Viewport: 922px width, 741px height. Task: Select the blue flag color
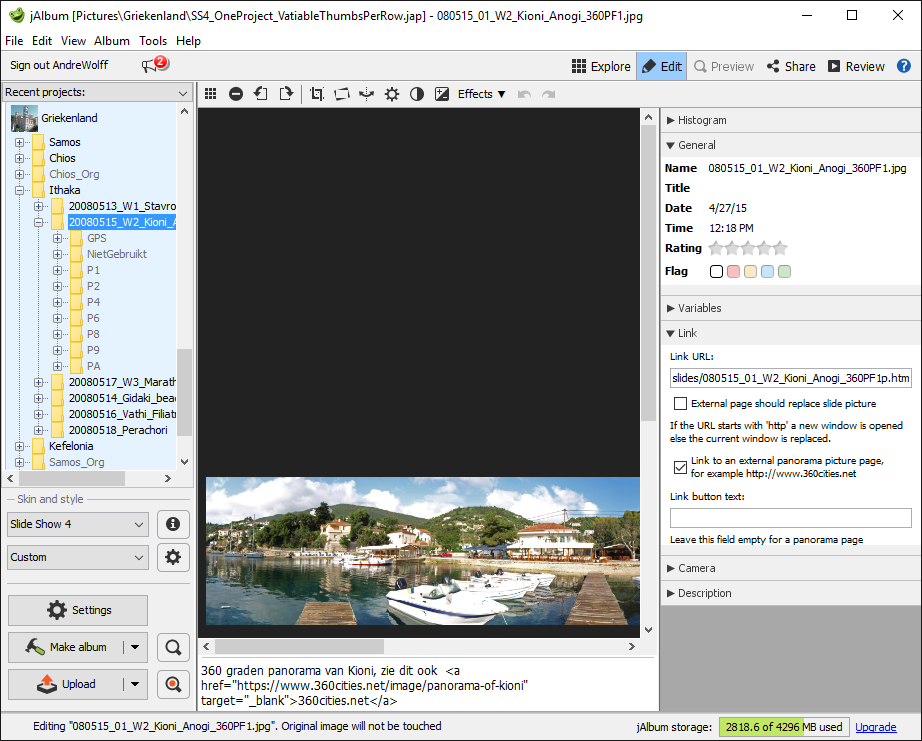767,271
